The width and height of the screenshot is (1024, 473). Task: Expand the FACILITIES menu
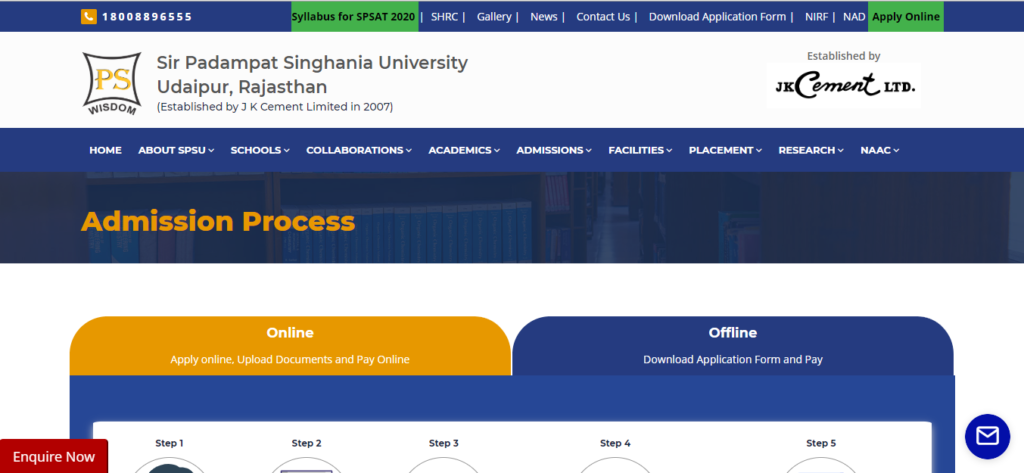point(640,150)
